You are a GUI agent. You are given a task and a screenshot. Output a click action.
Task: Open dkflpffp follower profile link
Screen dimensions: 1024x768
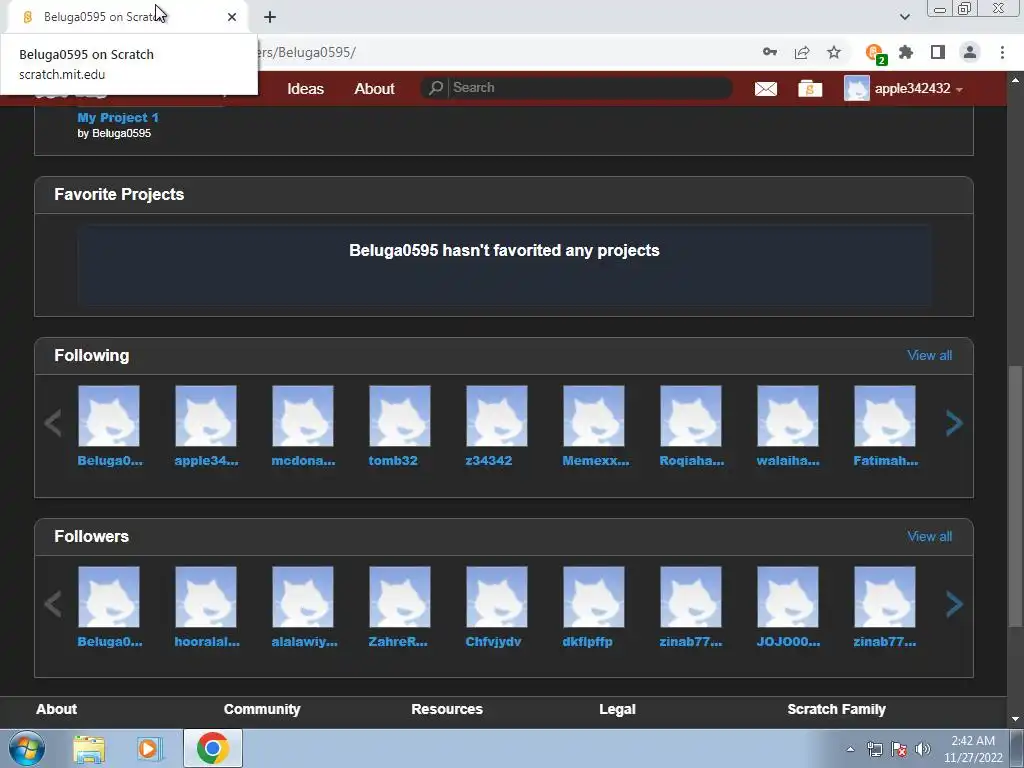pos(587,641)
